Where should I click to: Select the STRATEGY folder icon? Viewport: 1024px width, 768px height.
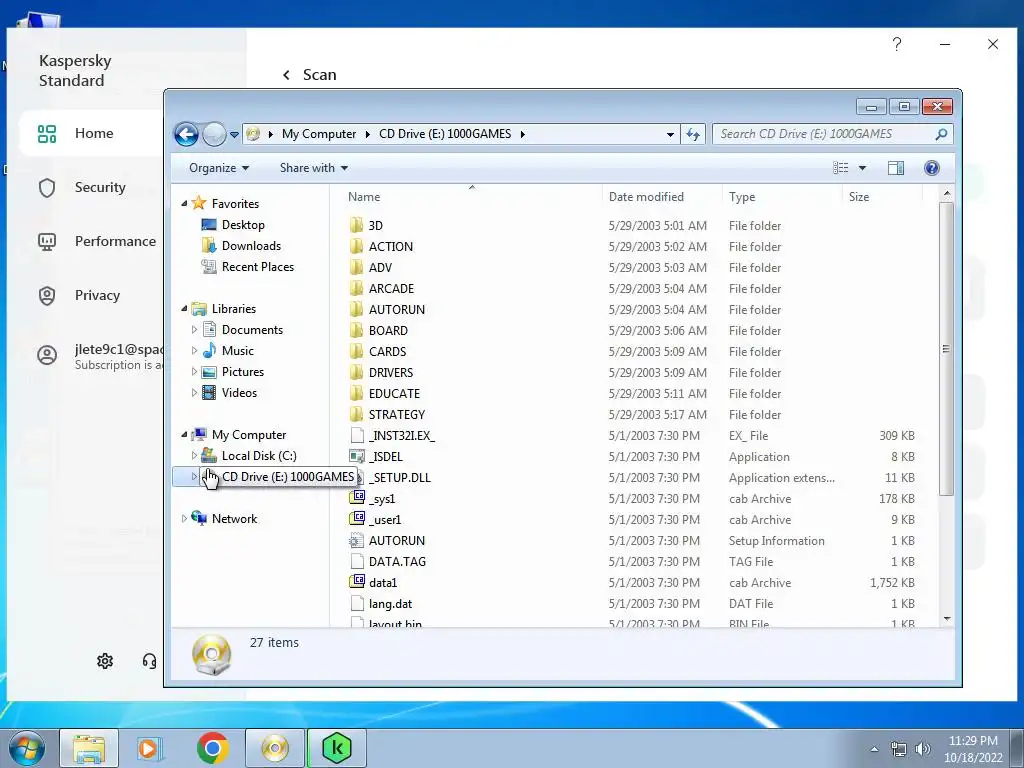tap(356, 415)
